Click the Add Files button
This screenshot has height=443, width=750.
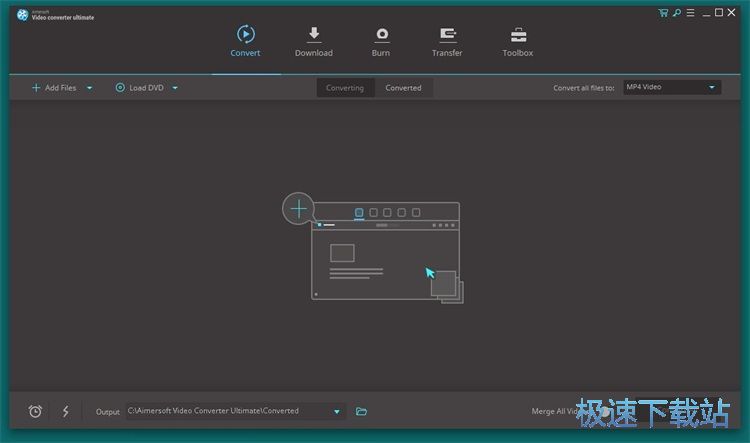pyautogui.click(x=54, y=88)
